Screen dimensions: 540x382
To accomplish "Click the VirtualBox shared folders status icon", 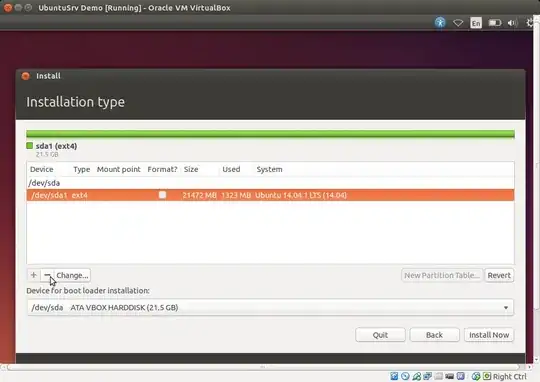I will (439, 376).
